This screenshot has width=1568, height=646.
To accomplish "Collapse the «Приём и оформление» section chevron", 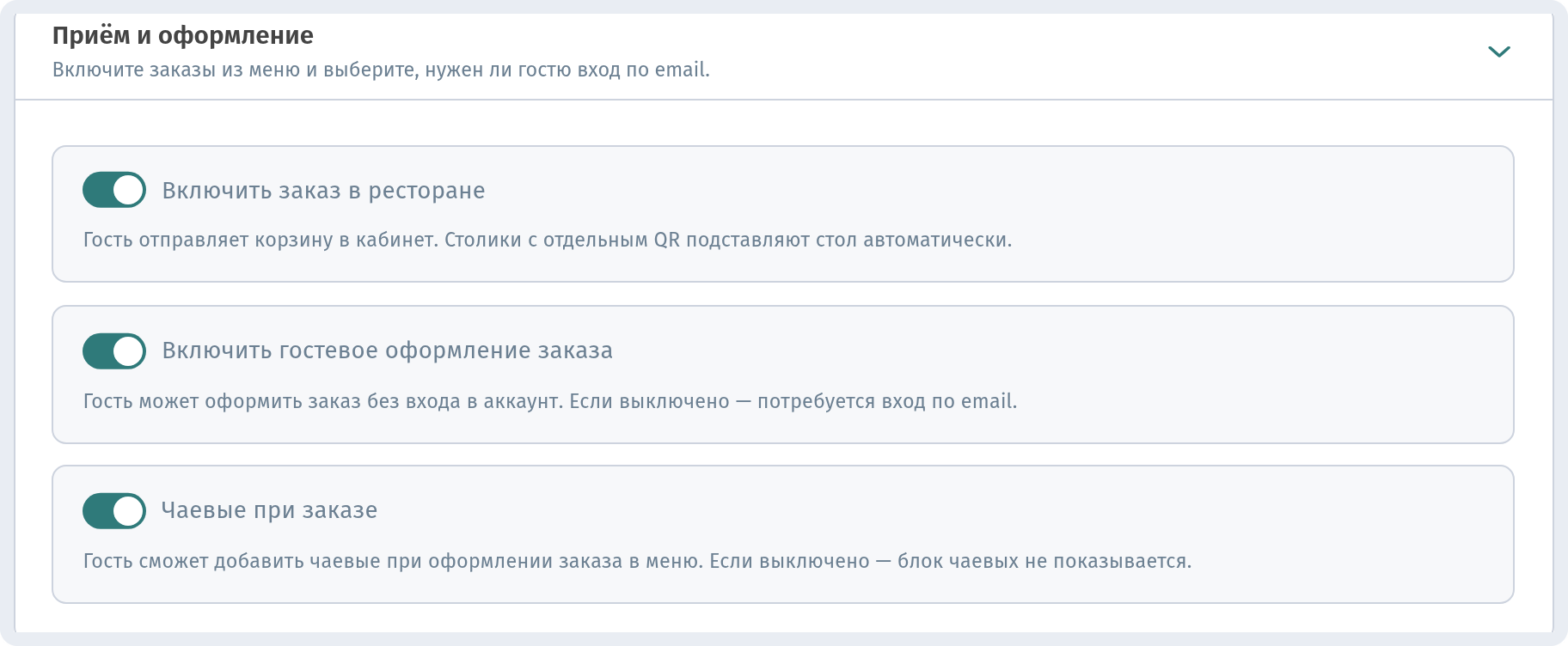I will click(1499, 52).
